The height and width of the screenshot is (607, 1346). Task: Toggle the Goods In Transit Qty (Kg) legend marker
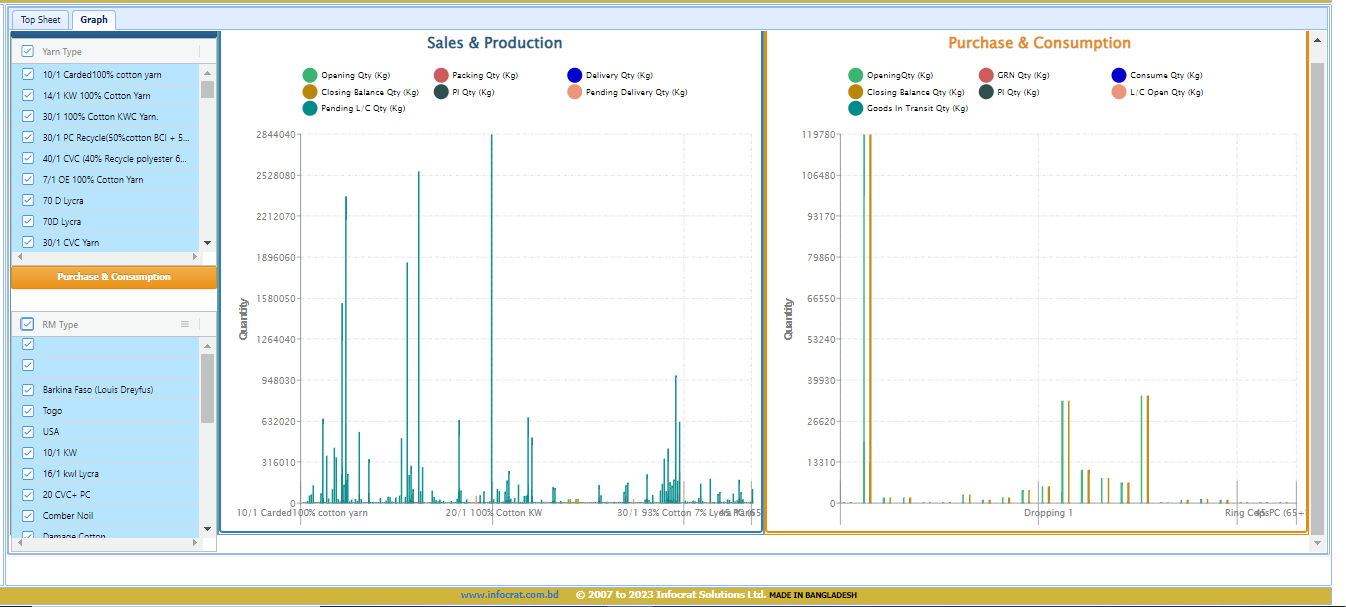(x=855, y=108)
